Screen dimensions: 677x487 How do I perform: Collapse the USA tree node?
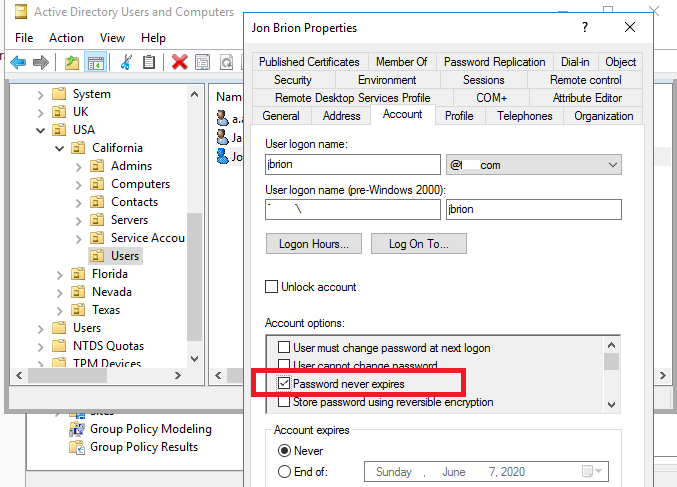pyautogui.click(x=41, y=130)
